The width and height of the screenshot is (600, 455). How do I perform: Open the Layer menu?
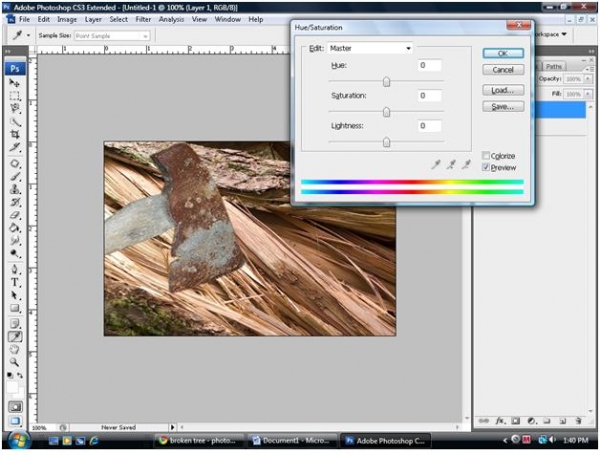pyautogui.click(x=93, y=19)
